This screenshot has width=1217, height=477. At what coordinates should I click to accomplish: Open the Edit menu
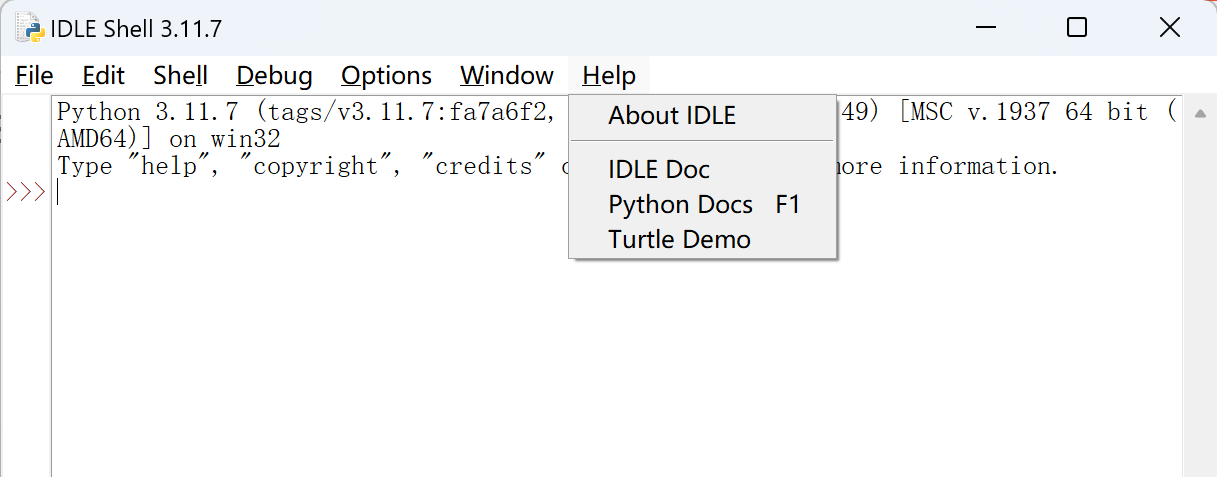104,76
